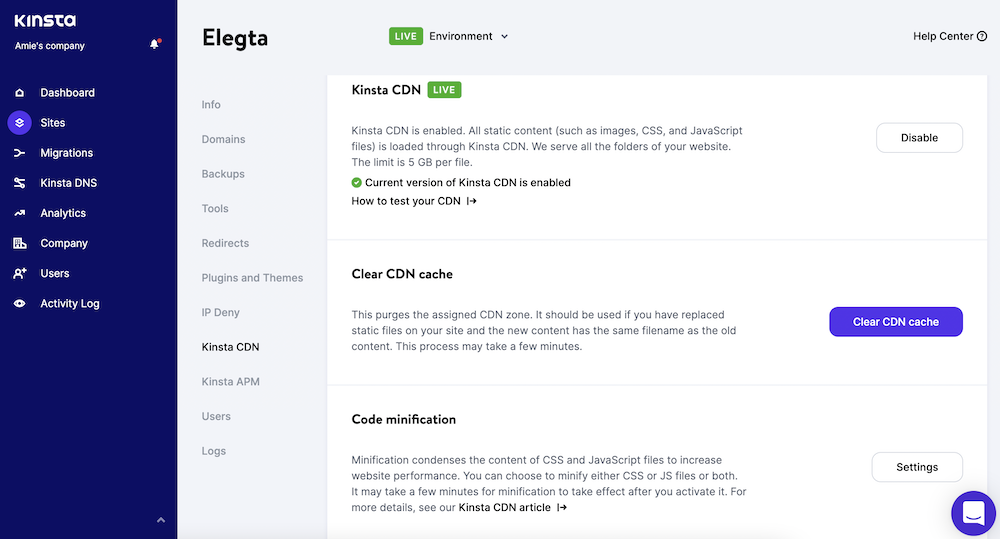The height and width of the screenshot is (539, 1000).
Task: Click the Kinsta DNS icon
Action: pyautogui.click(x=20, y=183)
